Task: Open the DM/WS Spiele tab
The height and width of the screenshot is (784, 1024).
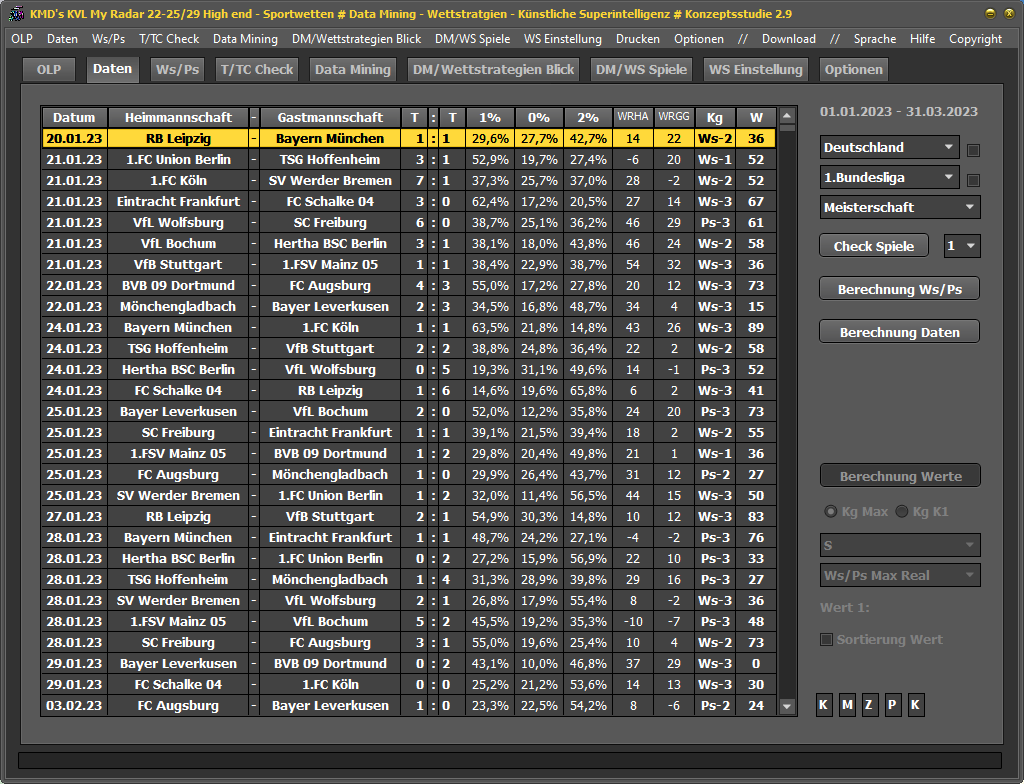Action: pos(641,70)
